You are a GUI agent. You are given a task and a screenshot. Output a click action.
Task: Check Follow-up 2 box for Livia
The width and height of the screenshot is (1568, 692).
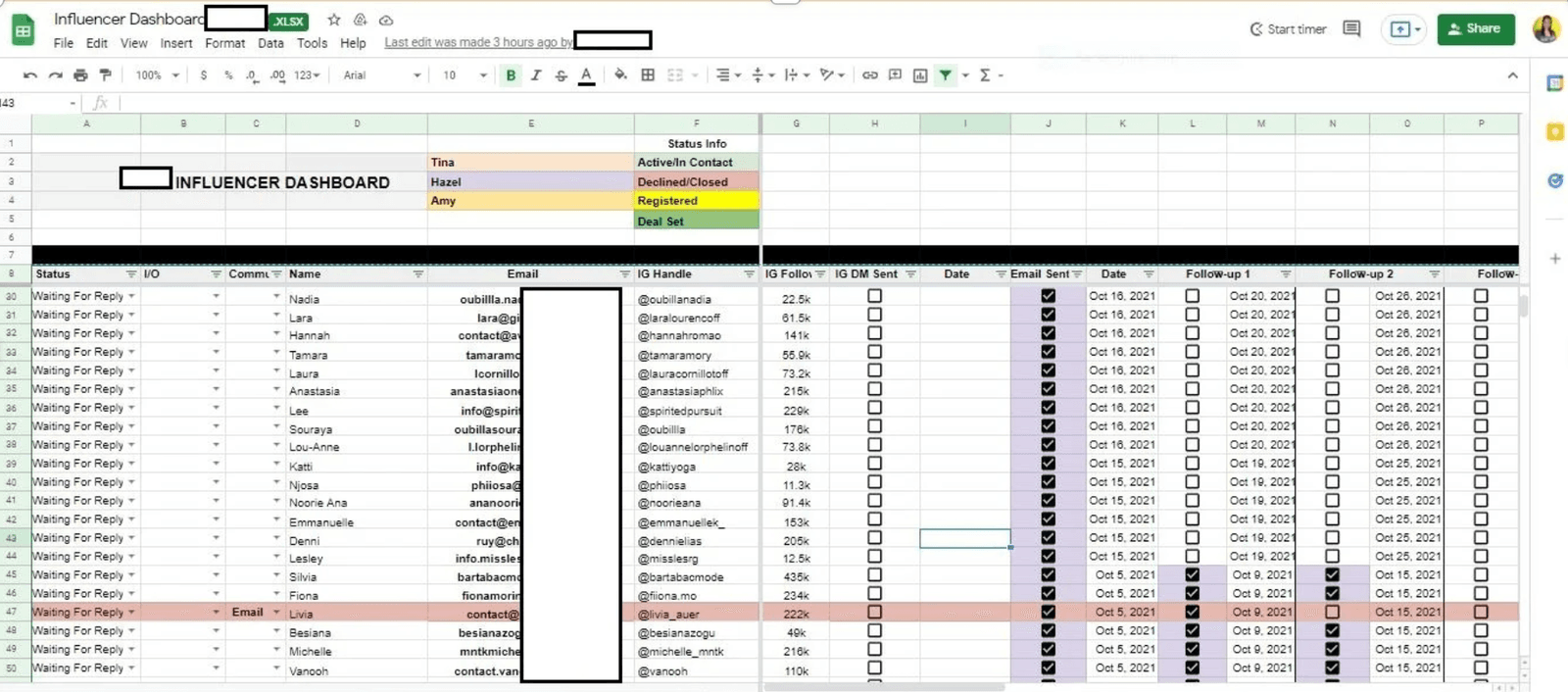(1332, 613)
